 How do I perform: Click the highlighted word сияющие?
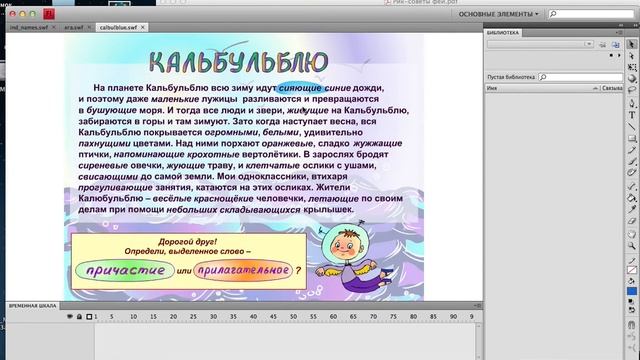click(x=300, y=88)
